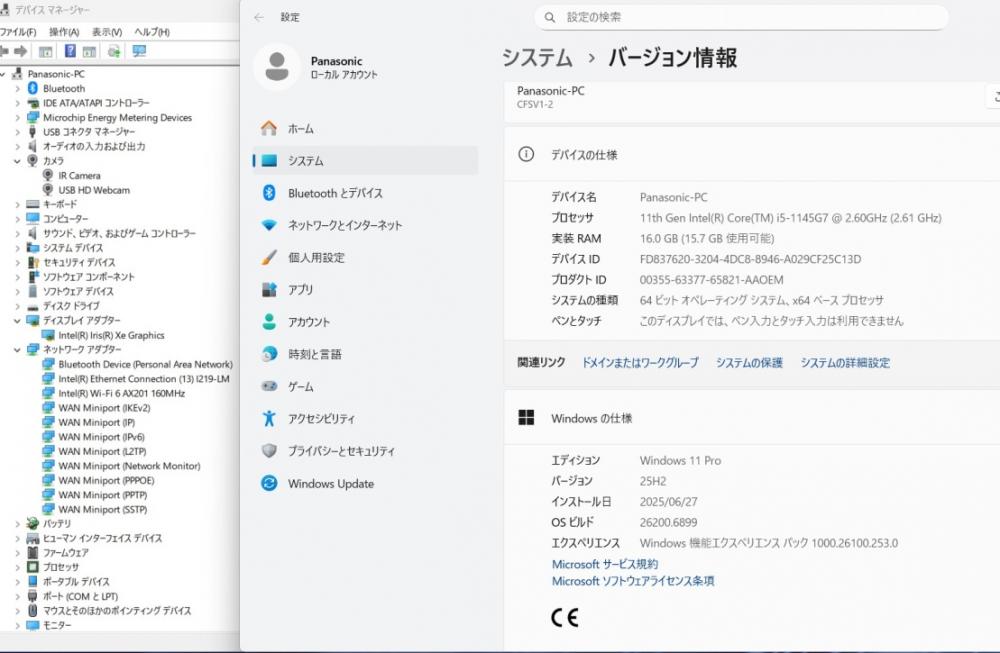The height and width of the screenshot is (653, 1000).
Task: Click the Help icon in Device Manager toolbar
Action: 70,51
